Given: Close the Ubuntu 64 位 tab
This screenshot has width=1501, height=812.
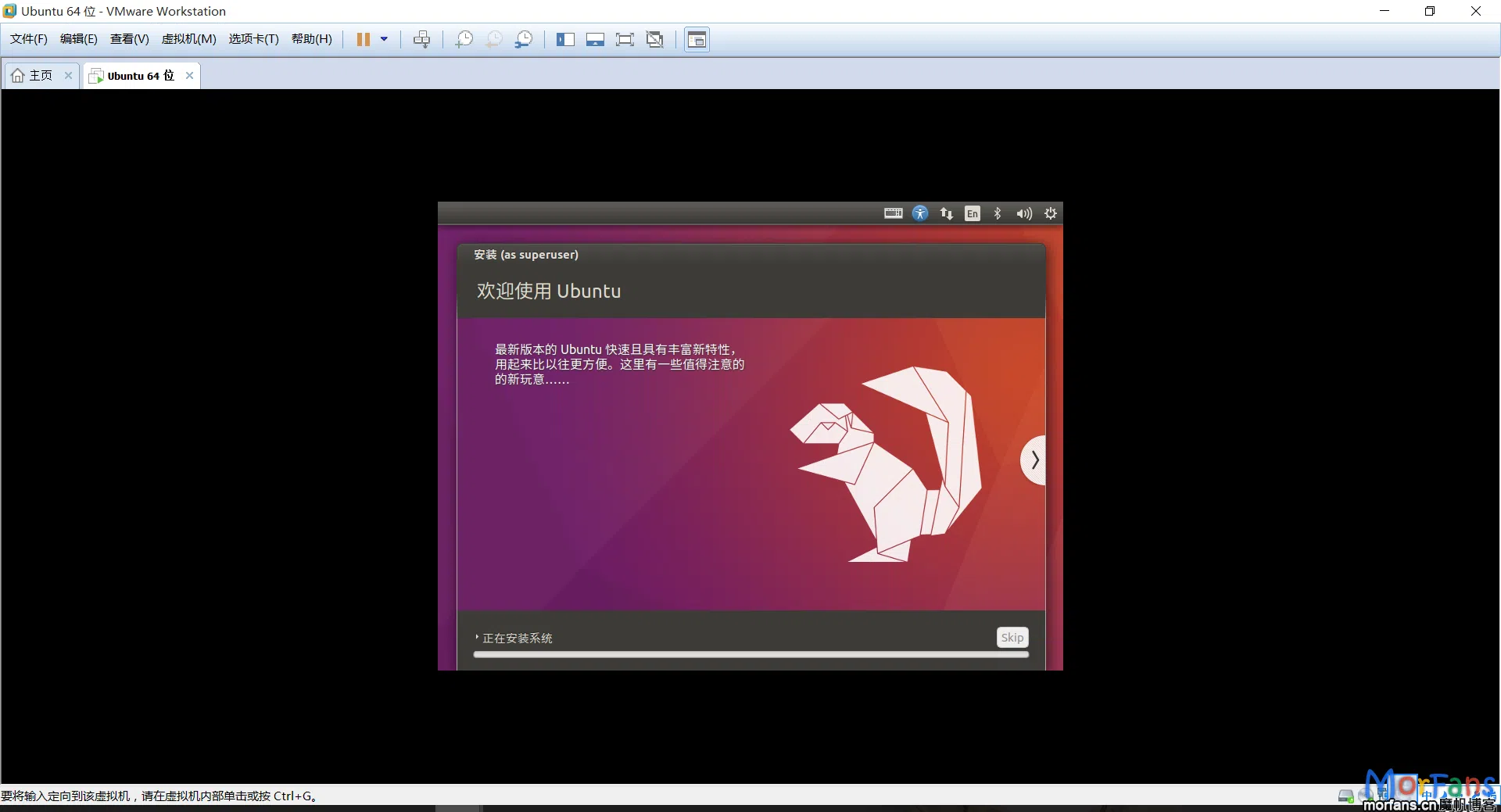Looking at the screenshot, I should pos(189,76).
